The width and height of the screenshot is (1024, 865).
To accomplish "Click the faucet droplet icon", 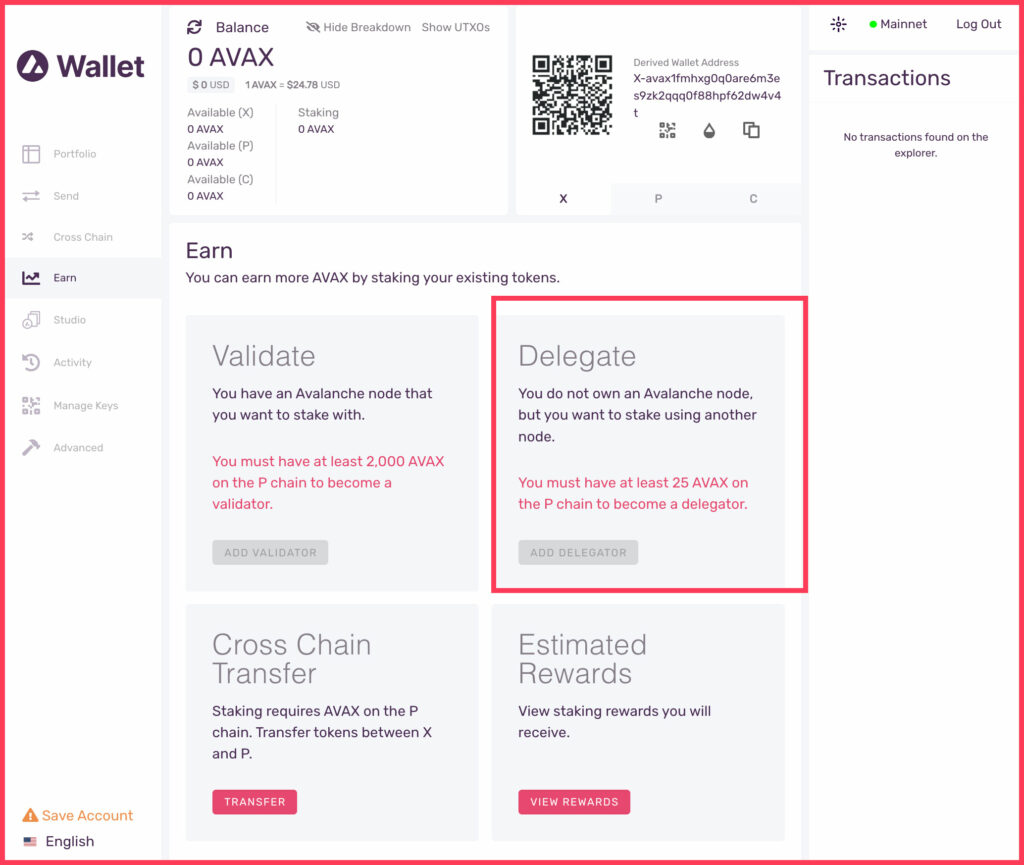I will [x=709, y=131].
